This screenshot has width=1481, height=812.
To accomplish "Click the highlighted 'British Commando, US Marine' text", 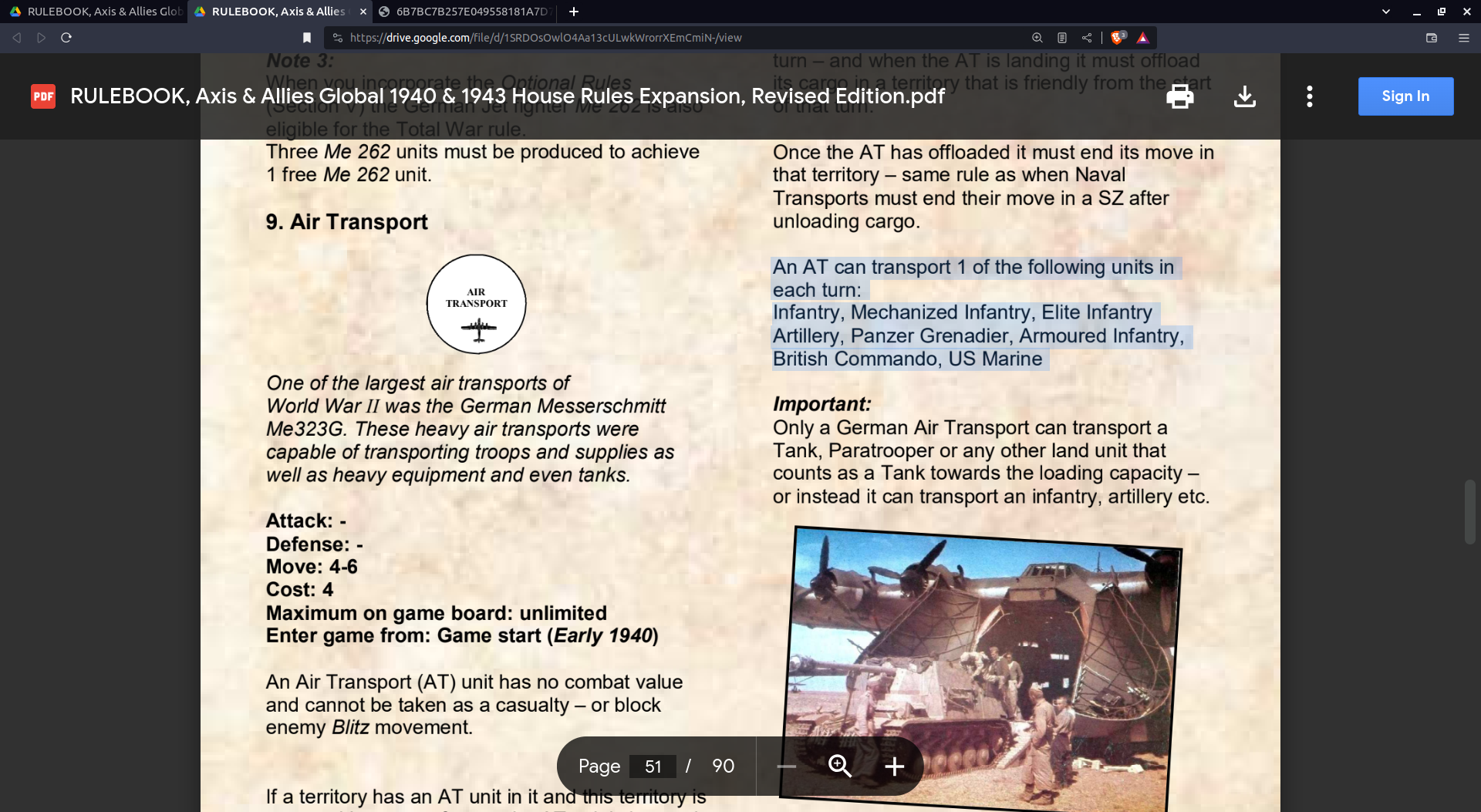I will (x=907, y=359).
